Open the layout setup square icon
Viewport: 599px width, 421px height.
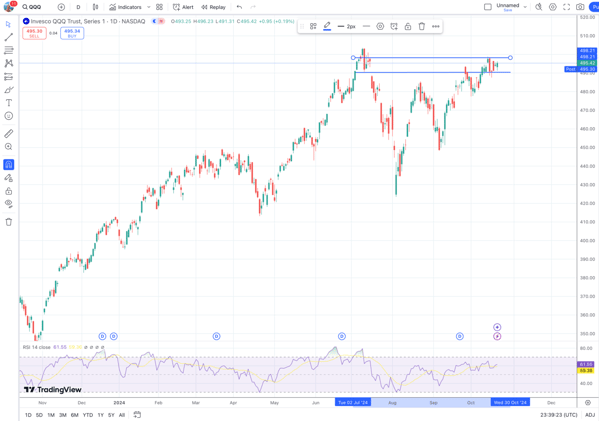[x=488, y=7]
